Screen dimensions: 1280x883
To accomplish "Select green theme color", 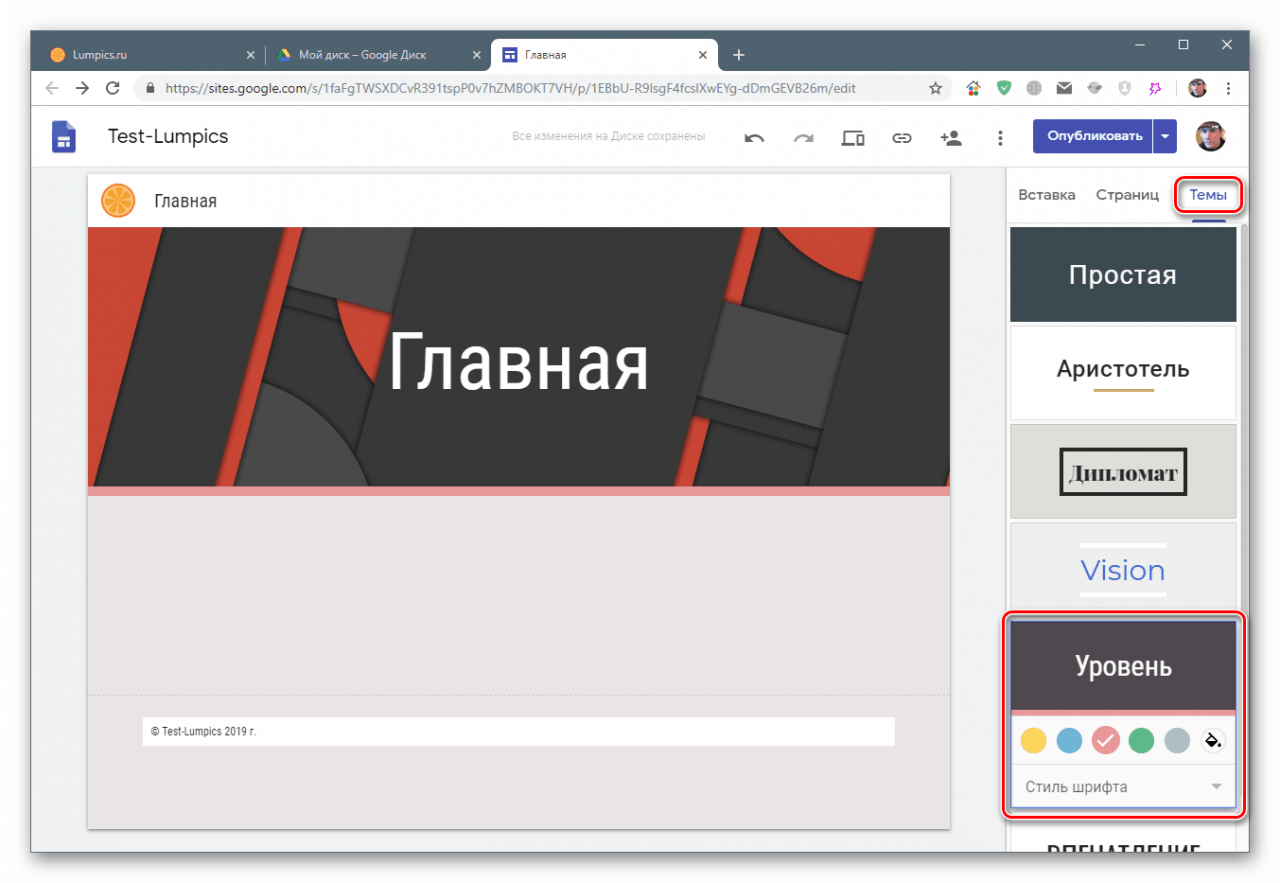I will [x=1141, y=741].
